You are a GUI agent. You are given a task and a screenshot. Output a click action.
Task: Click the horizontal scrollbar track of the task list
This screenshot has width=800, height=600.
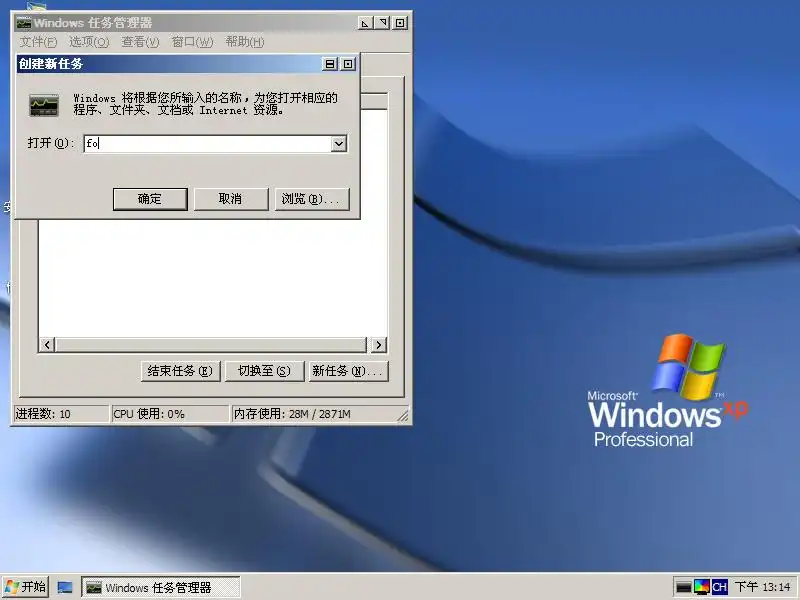(212, 345)
